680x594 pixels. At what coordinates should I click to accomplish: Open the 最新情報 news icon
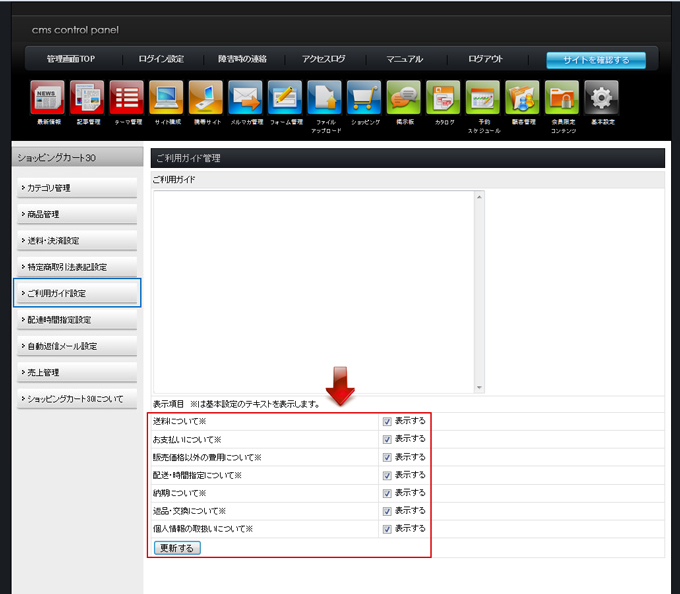(47, 98)
